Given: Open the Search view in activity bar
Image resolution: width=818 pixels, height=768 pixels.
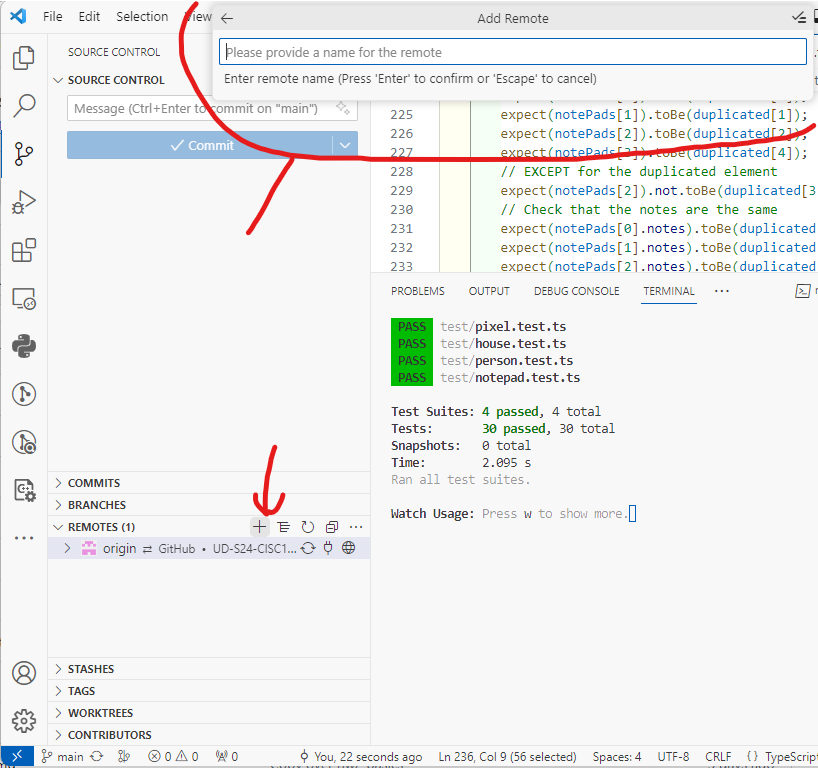Looking at the screenshot, I should click(23, 106).
